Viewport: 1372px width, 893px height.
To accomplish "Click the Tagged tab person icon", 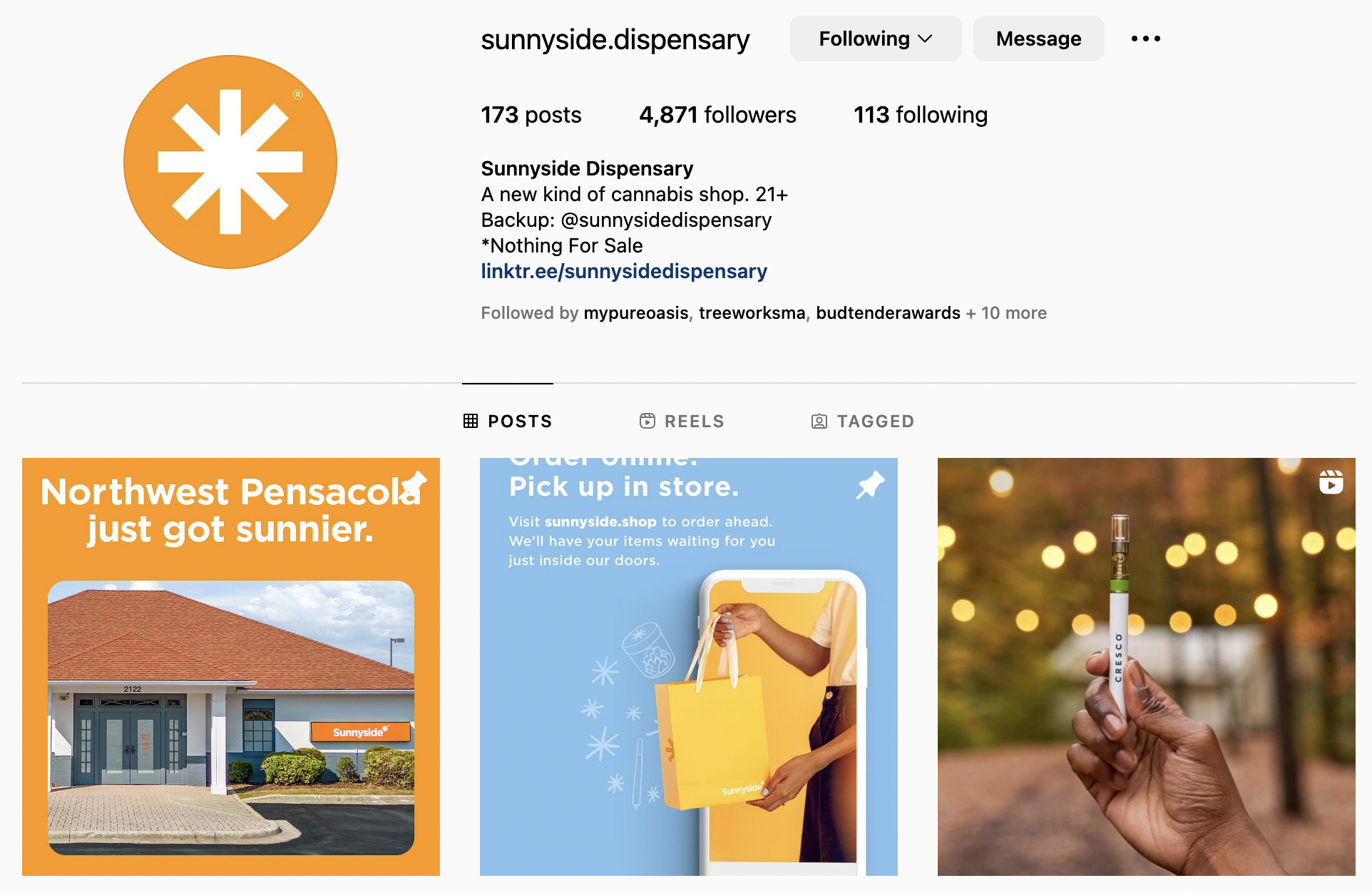I will tap(819, 421).
